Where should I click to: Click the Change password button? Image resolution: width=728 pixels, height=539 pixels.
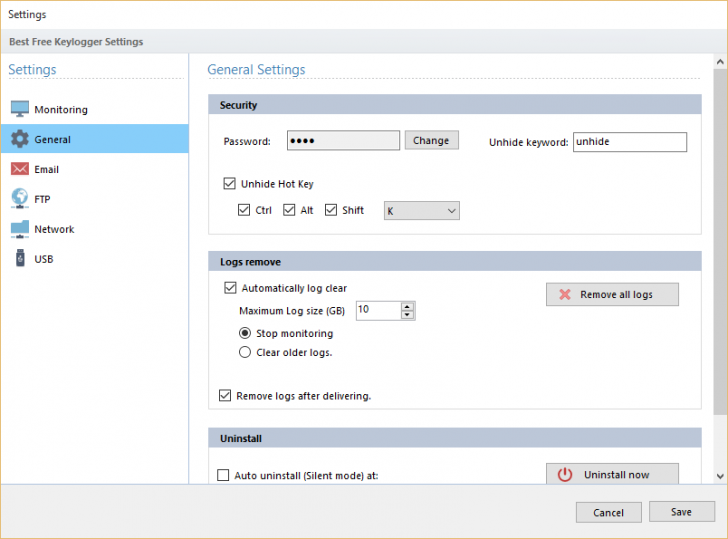tap(432, 140)
